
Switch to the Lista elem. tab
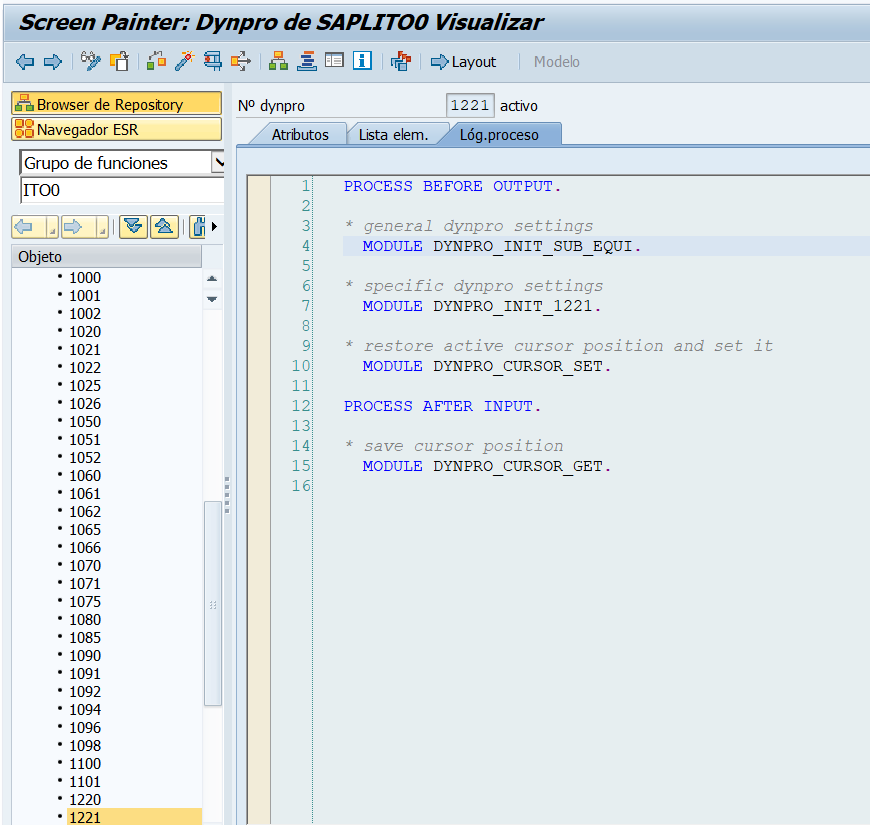pyautogui.click(x=393, y=135)
